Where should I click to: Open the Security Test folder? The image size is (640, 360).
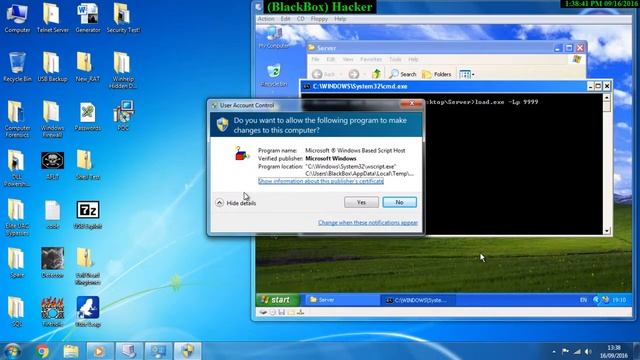(x=123, y=18)
